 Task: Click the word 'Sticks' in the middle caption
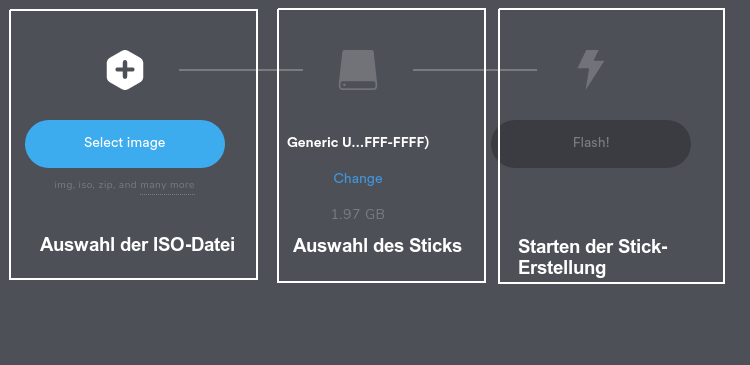coord(435,245)
